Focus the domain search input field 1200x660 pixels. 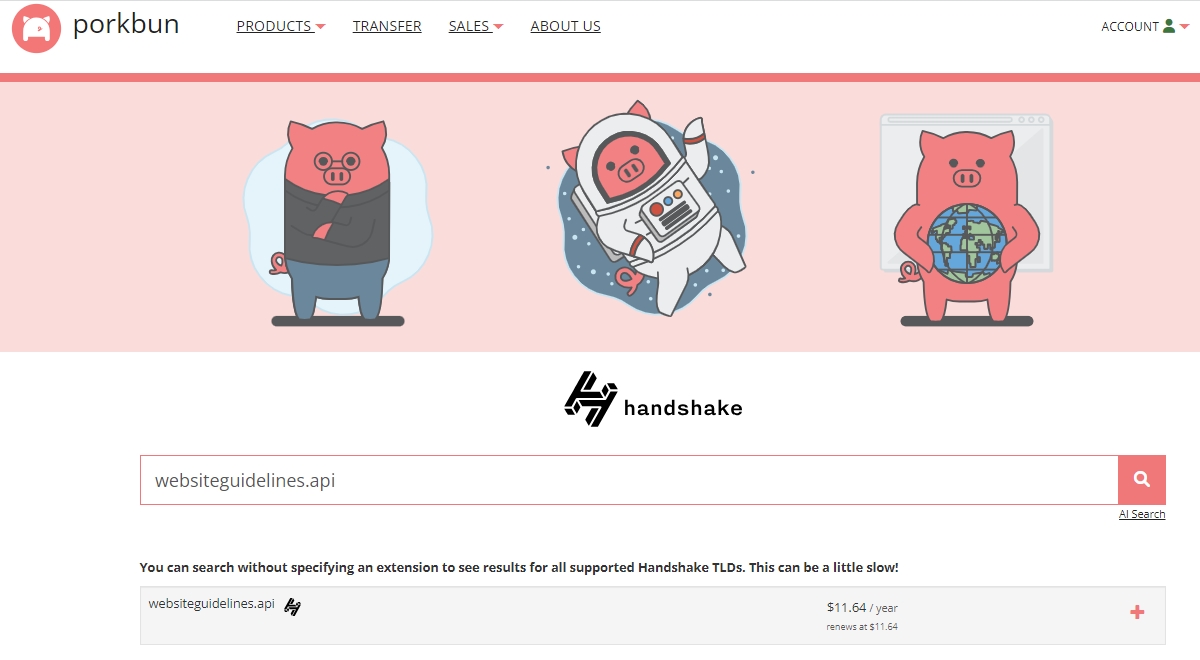(x=629, y=480)
